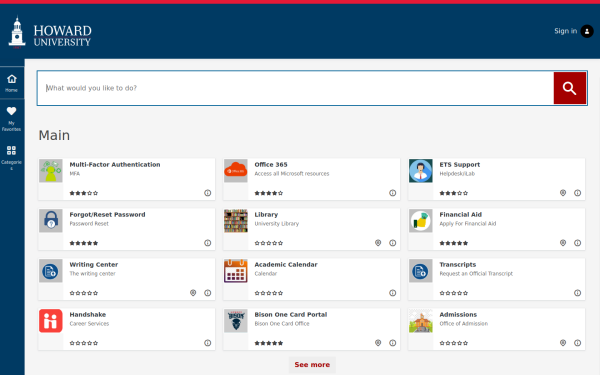Open Categories in the sidebar
Screen dimensions: 600x375
[x=11, y=157]
